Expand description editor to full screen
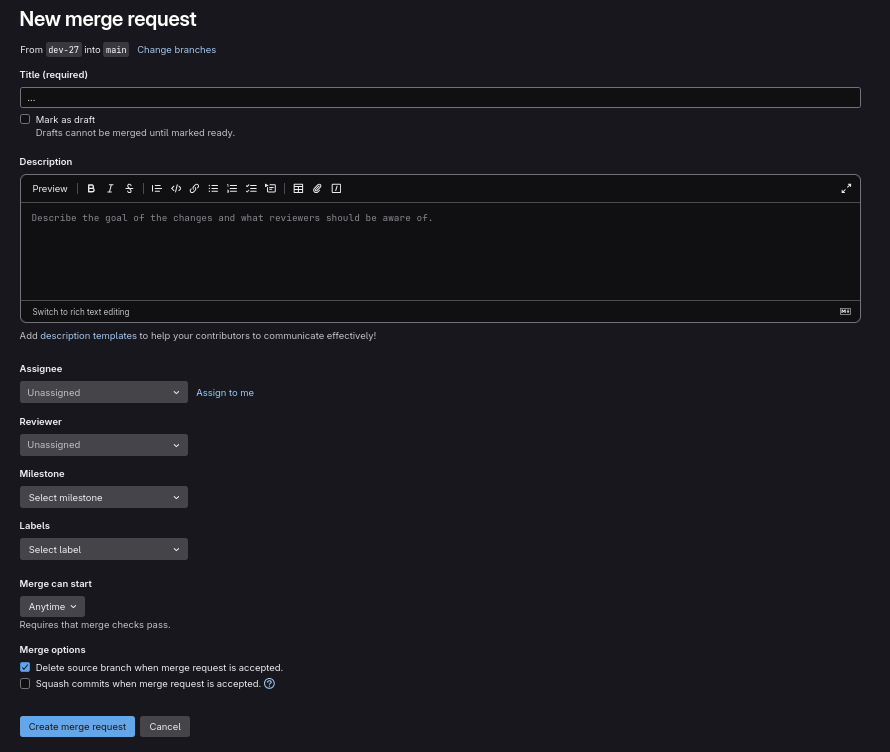 click(x=846, y=188)
